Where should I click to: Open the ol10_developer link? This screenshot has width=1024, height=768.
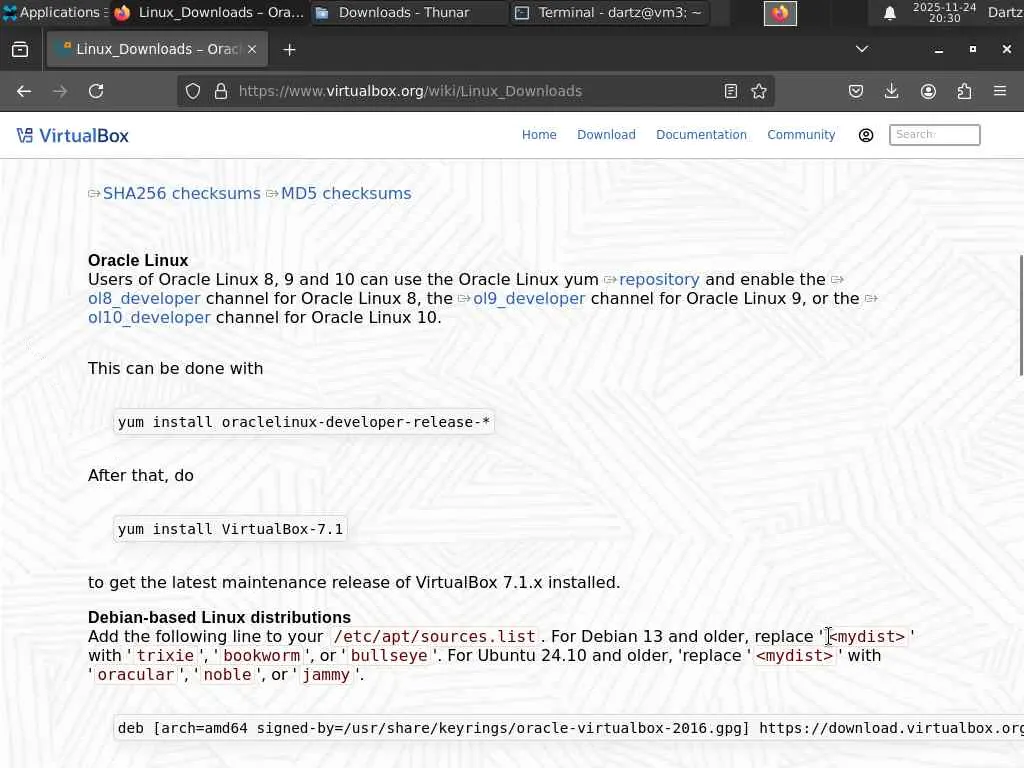point(150,317)
